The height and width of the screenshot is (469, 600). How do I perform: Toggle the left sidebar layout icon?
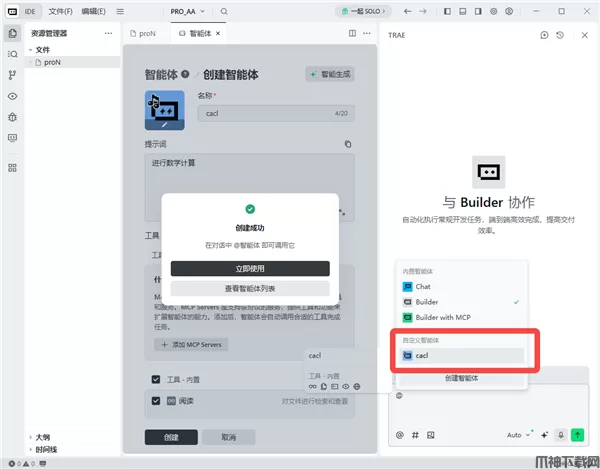click(447, 11)
